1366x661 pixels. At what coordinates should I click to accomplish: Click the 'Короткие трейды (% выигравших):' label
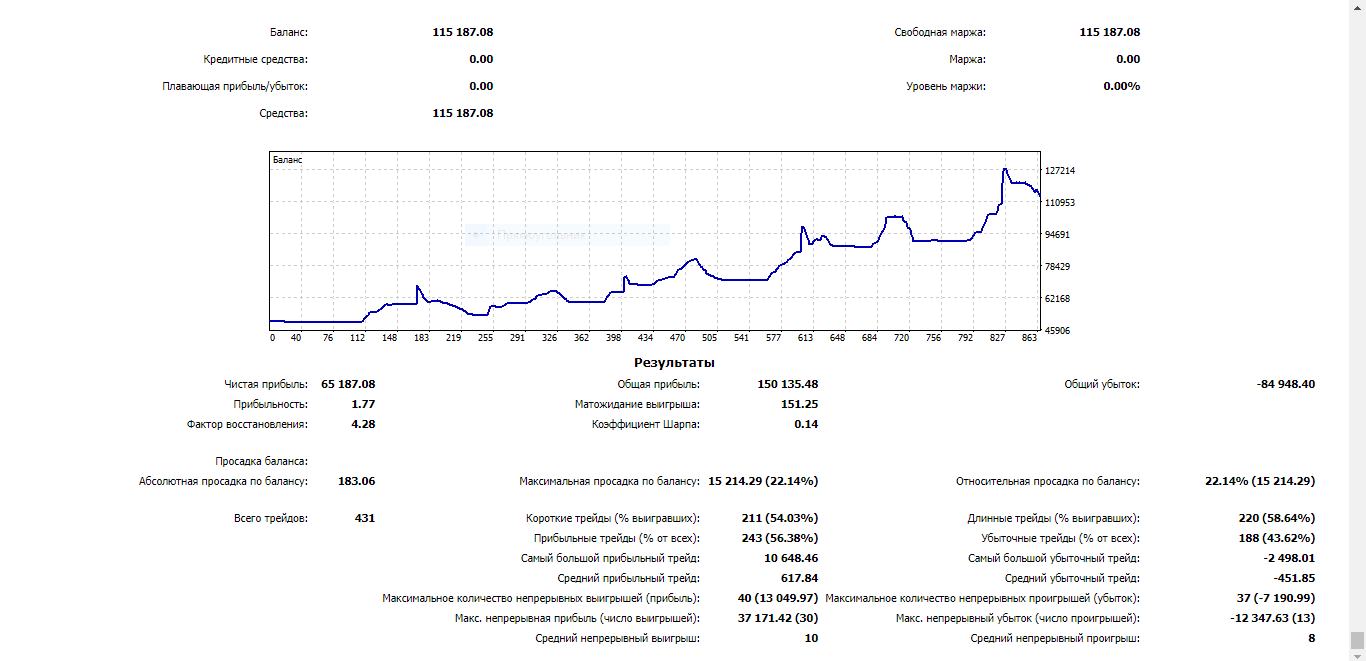(x=613, y=518)
